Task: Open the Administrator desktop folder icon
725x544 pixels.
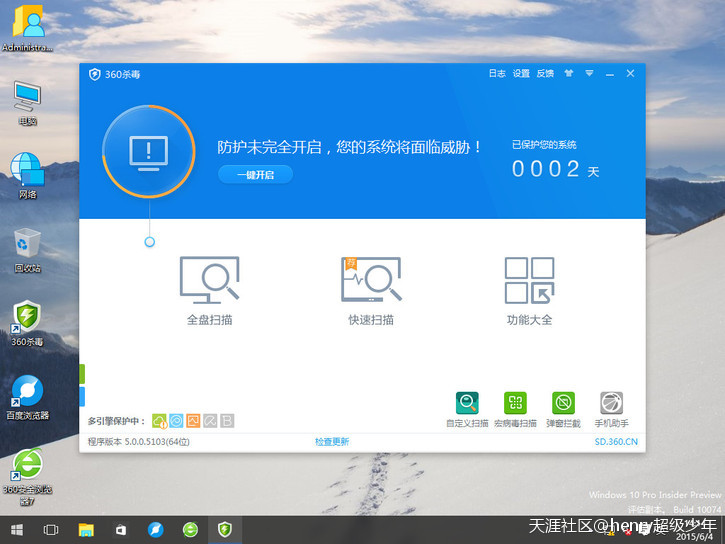Action: coord(28,29)
